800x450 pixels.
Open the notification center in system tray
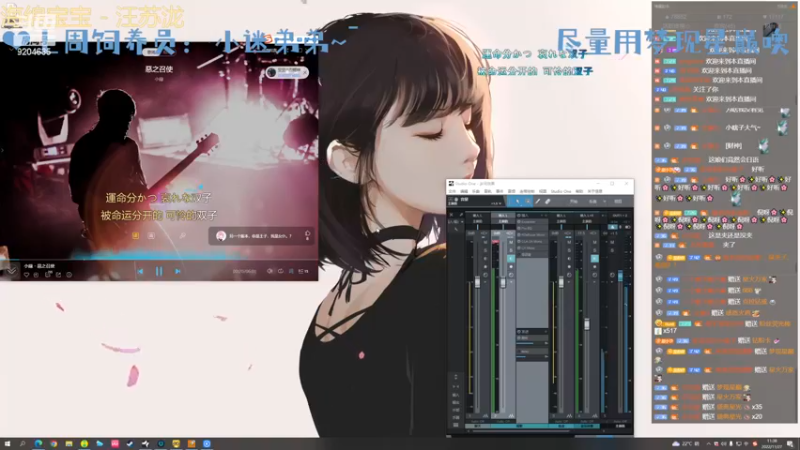(790, 444)
